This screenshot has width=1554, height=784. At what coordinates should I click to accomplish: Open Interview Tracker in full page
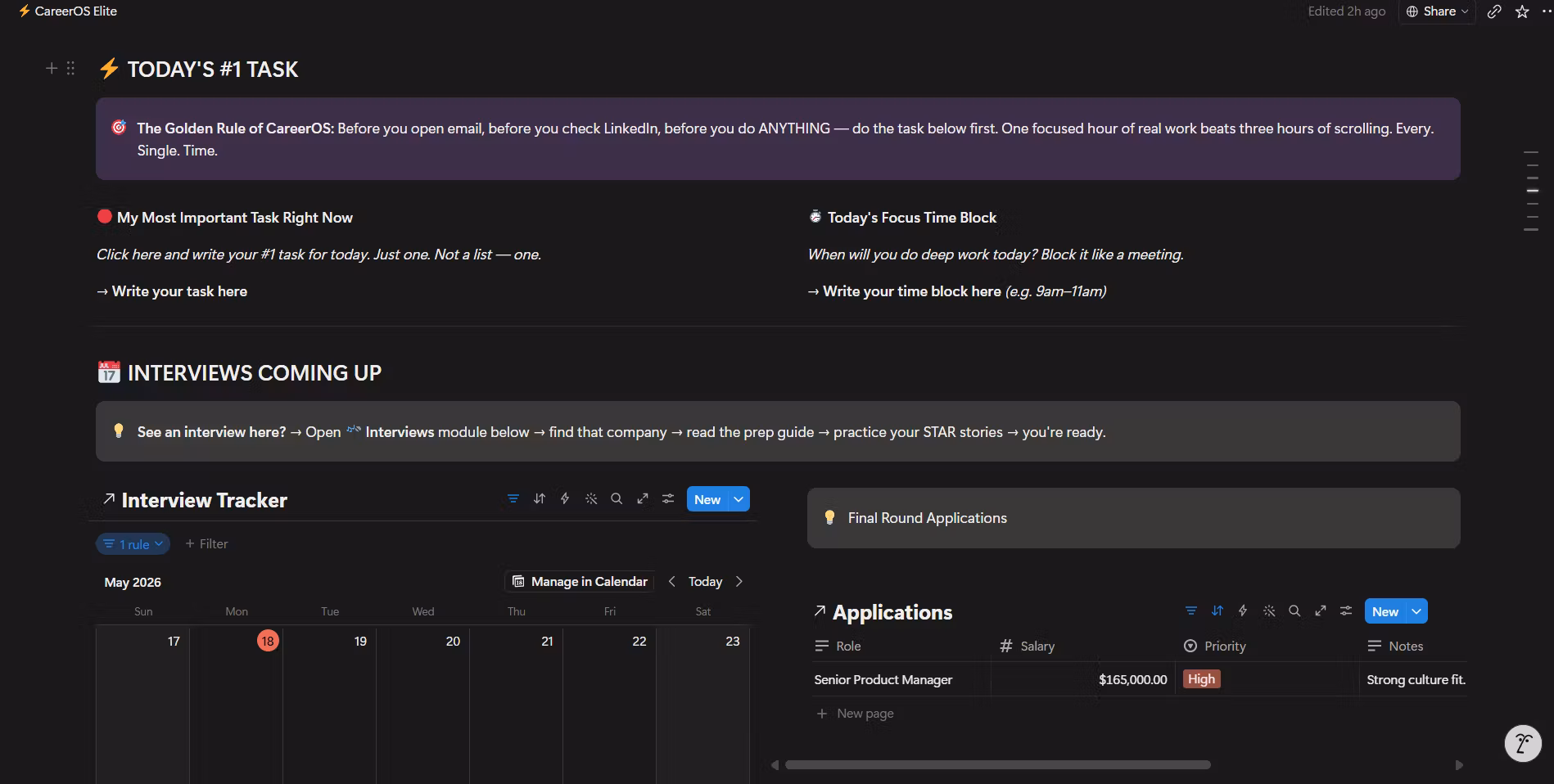(643, 499)
